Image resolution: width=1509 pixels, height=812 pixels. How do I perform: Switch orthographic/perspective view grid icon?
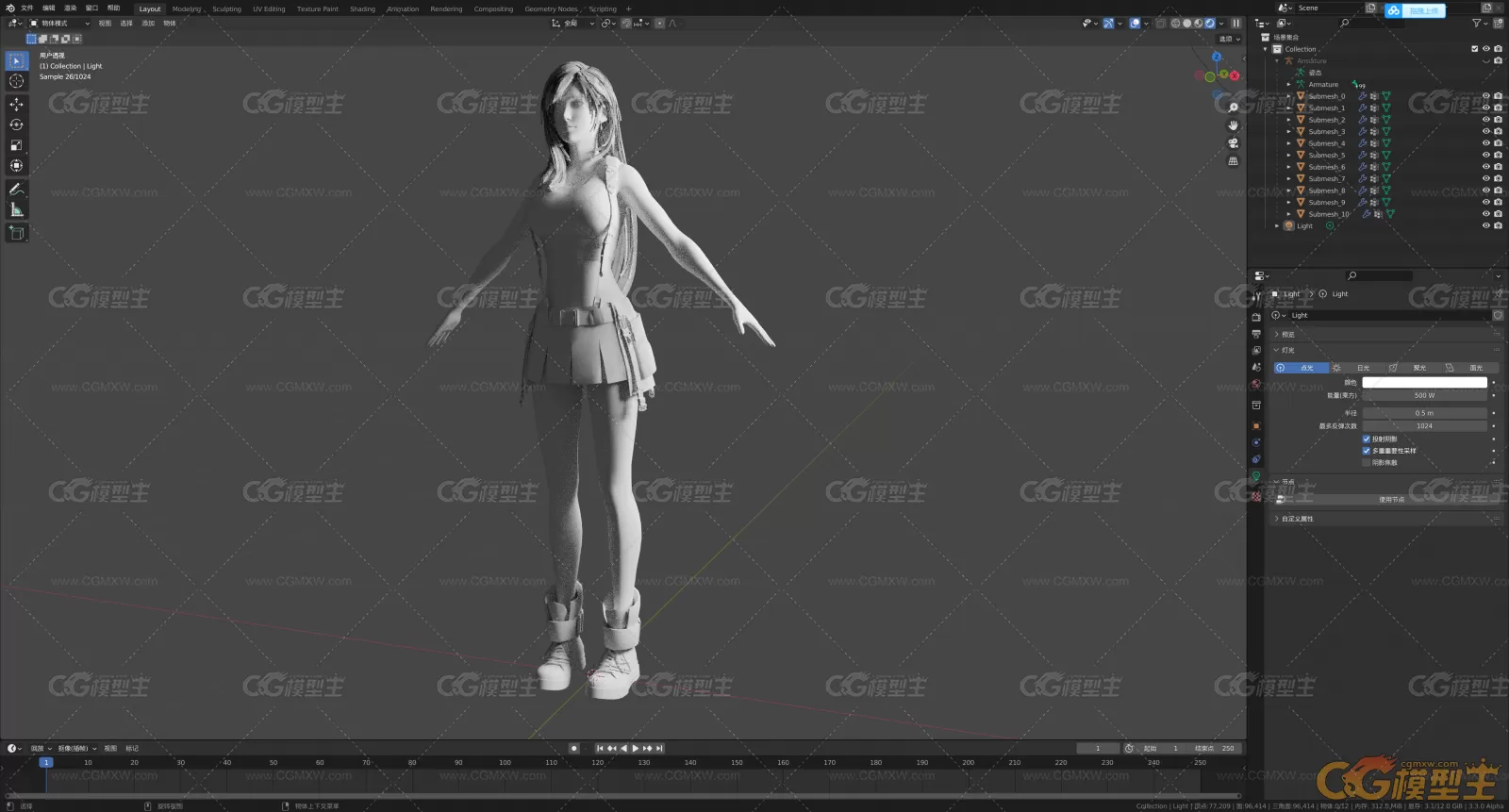pyautogui.click(x=1233, y=161)
